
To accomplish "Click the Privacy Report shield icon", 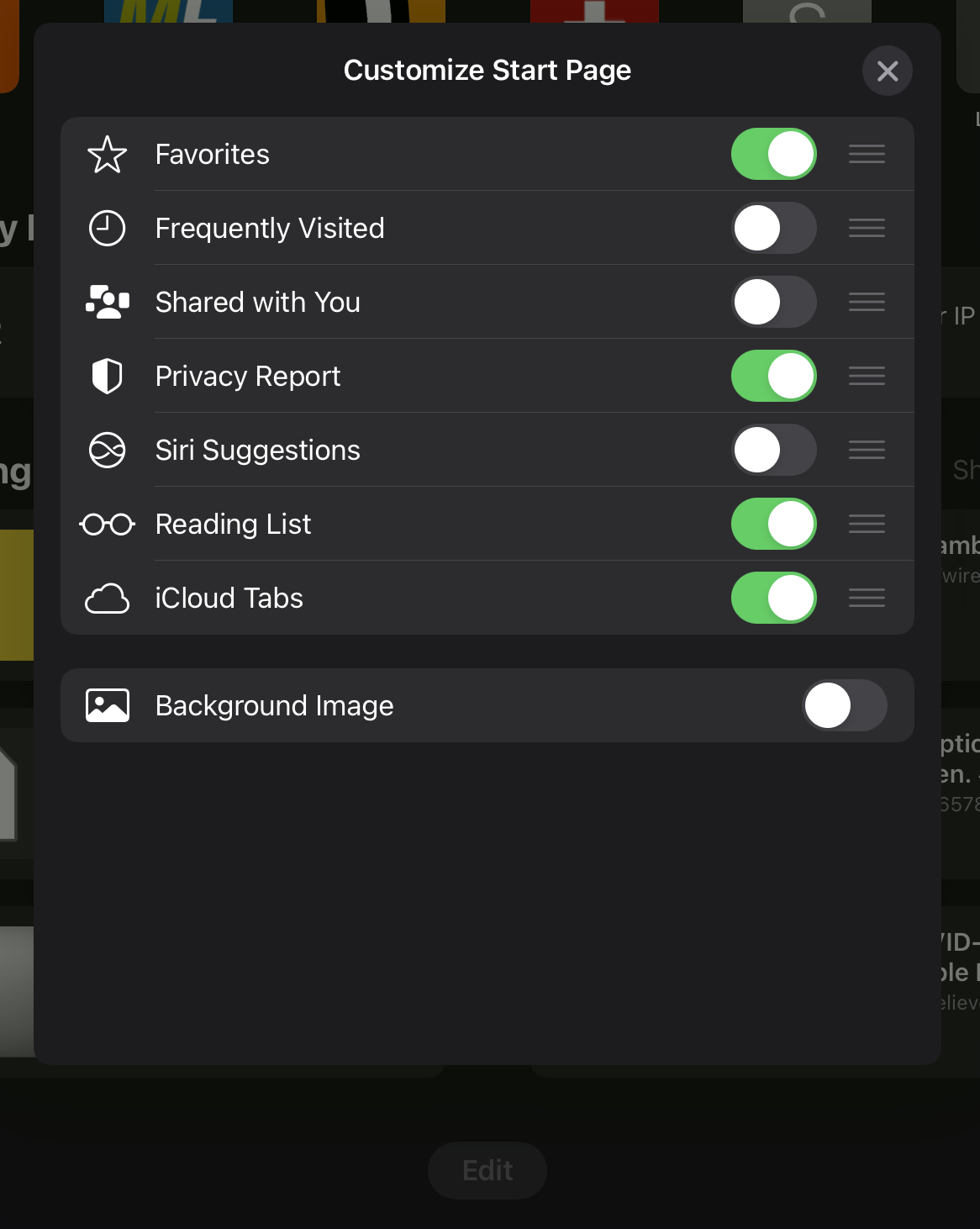I will point(108,377).
